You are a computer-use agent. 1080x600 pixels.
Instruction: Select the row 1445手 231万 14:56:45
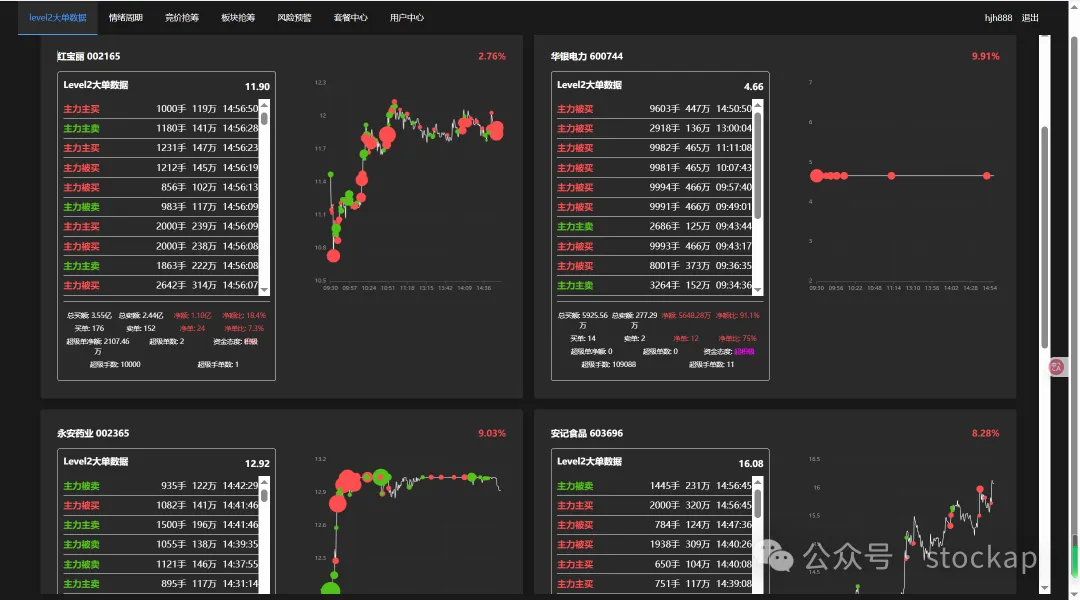[654, 486]
